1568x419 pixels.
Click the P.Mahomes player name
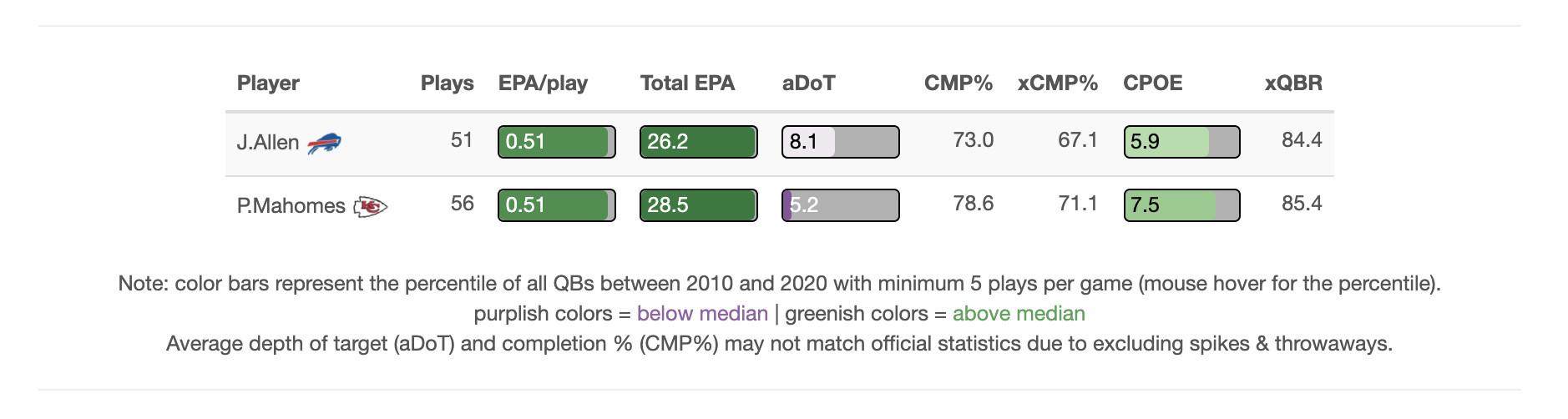point(291,206)
